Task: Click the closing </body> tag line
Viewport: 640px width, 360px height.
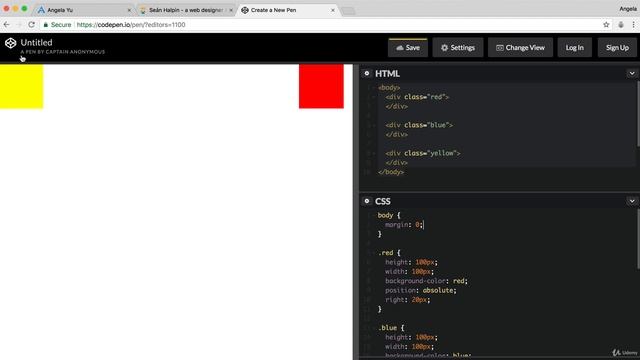Action: pyautogui.click(x=391, y=172)
